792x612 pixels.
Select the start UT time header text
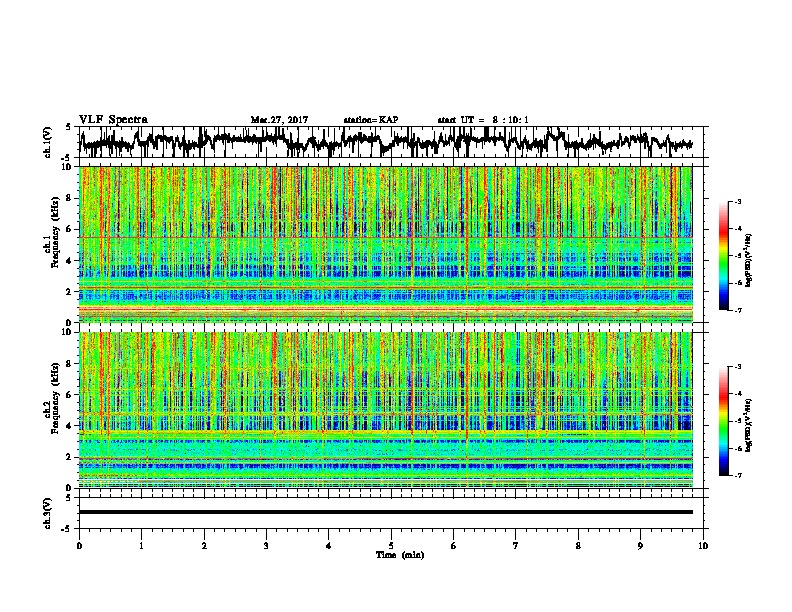(x=483, y=120)
